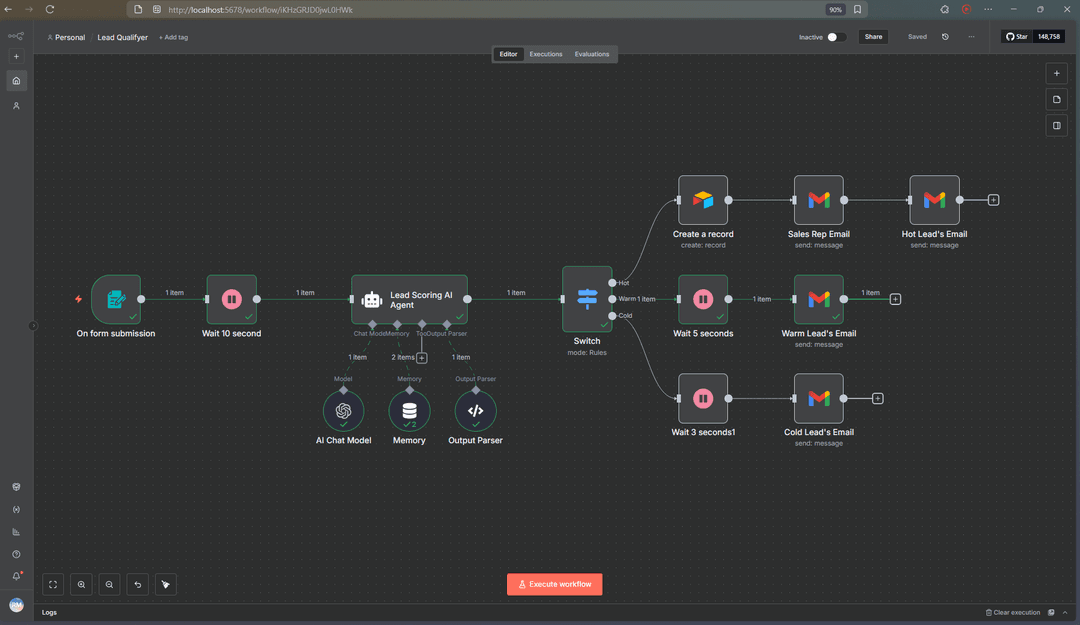Open the workflow history icon

945,37
